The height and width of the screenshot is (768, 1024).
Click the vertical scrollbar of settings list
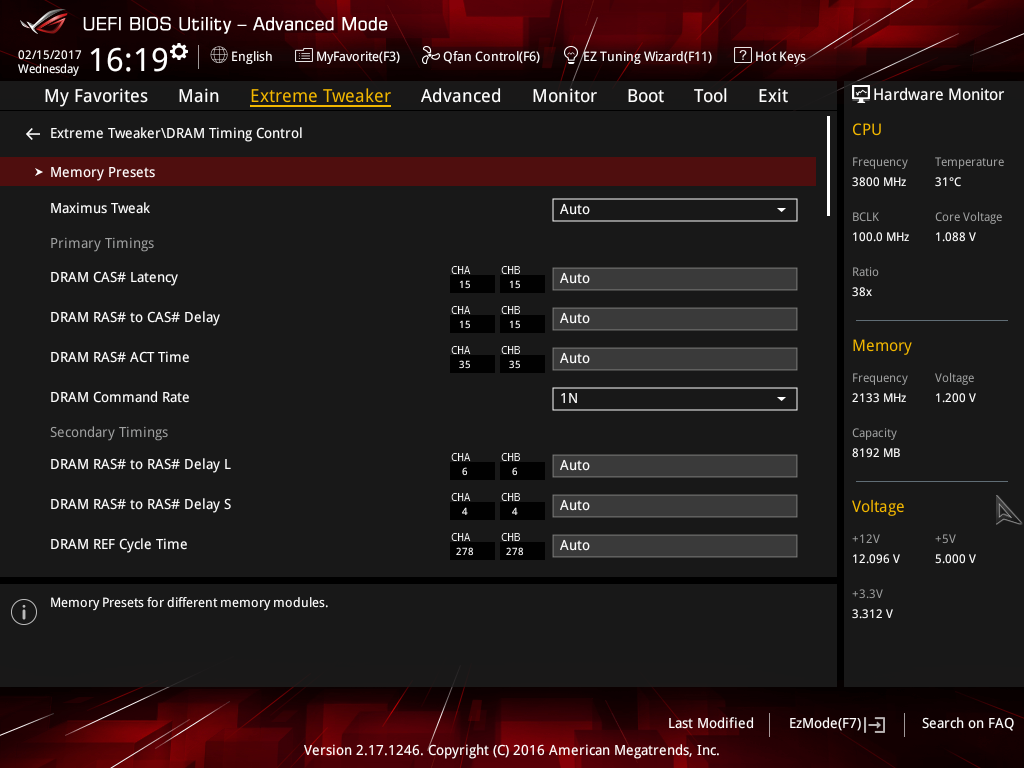(x=828, y=166)
